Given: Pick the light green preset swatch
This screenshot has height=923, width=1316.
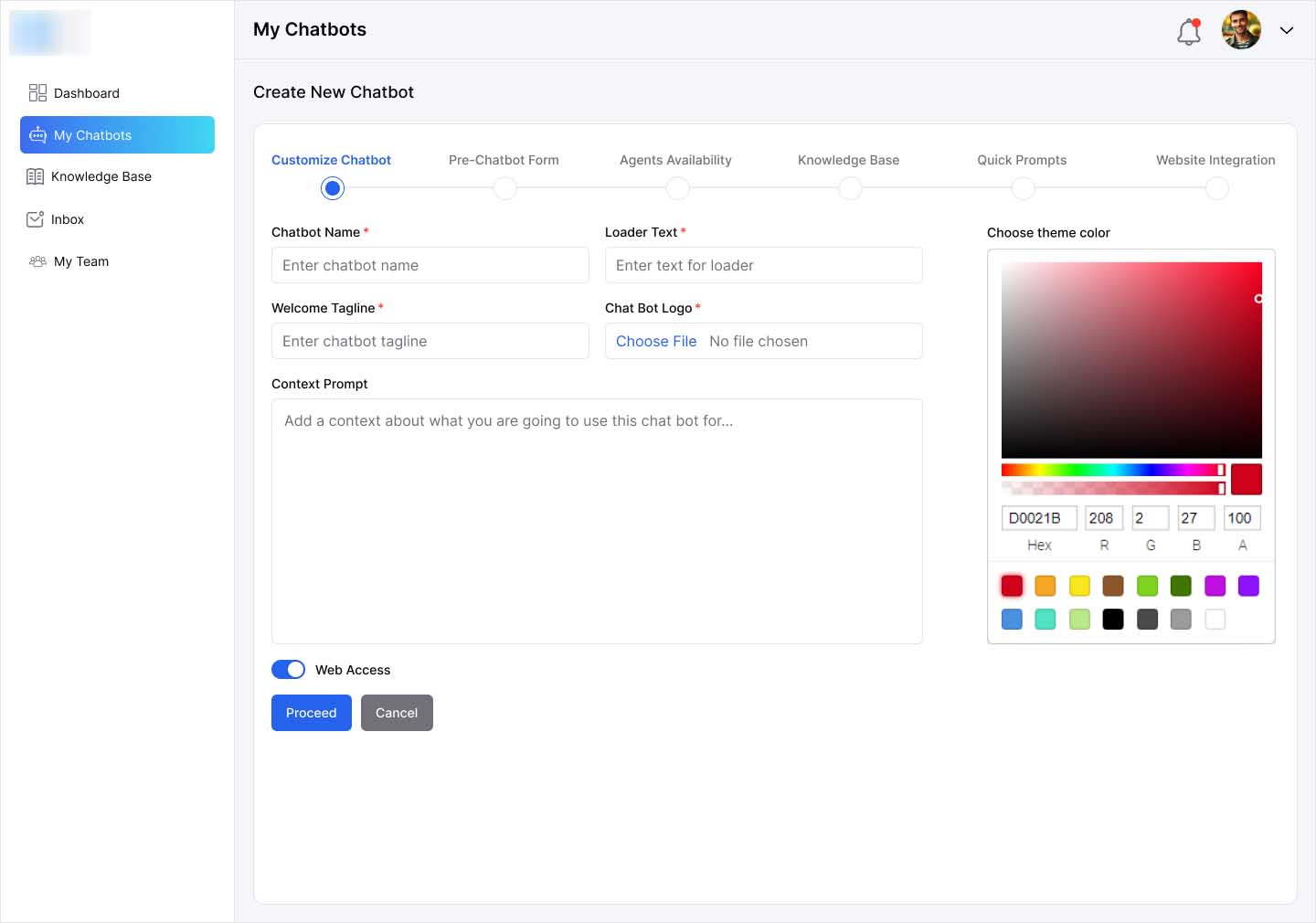Looking at the screenshot, I should pos(1079,620).
